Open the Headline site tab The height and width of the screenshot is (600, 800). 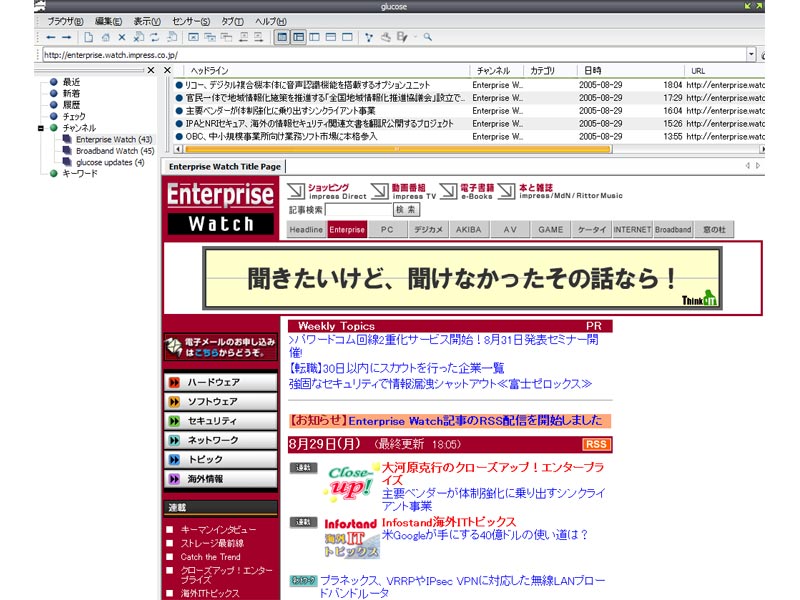pos(306,230)
